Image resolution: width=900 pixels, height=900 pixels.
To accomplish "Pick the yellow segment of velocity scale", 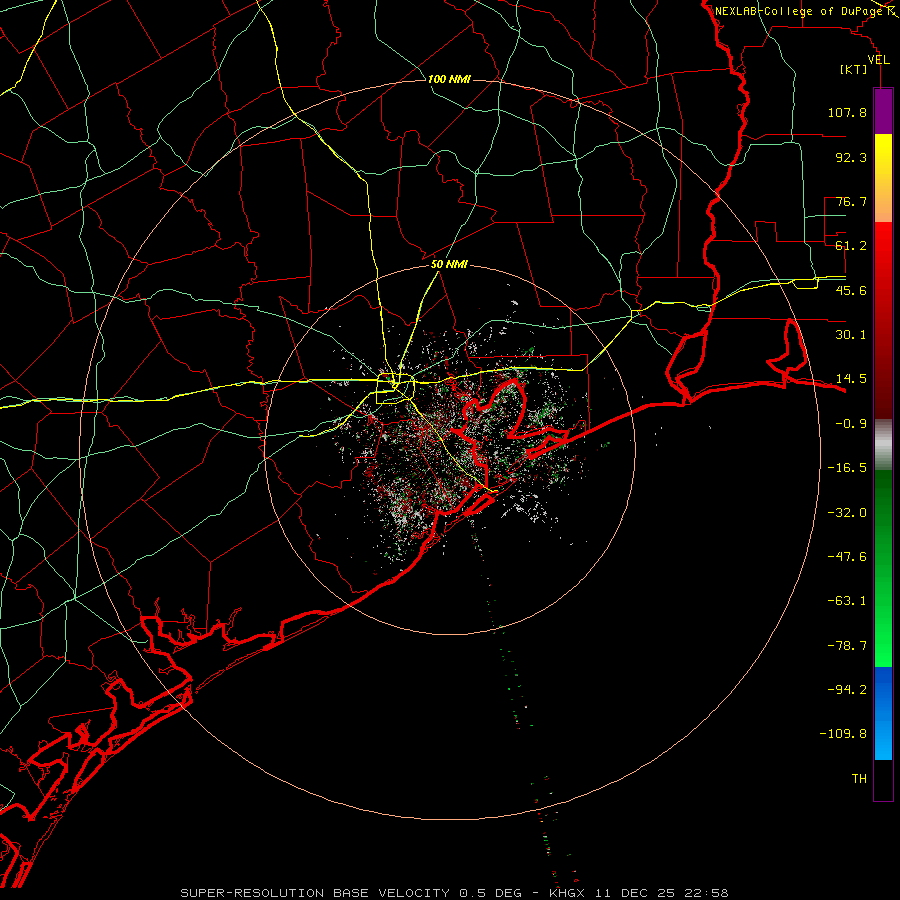I will [x=883, y=178].
